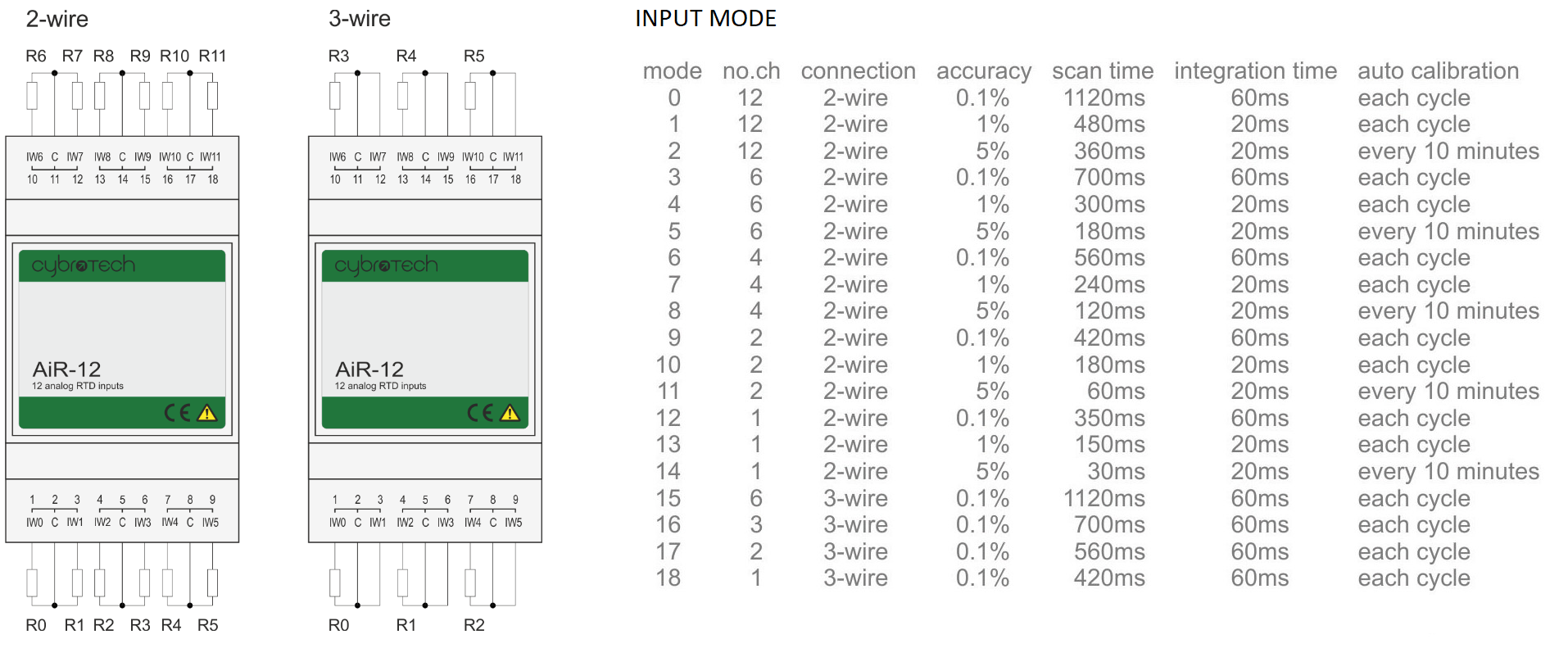1568x648 pixels.
Task: Click the mode 18 number in the table
Action: click(x=668, y=578)
